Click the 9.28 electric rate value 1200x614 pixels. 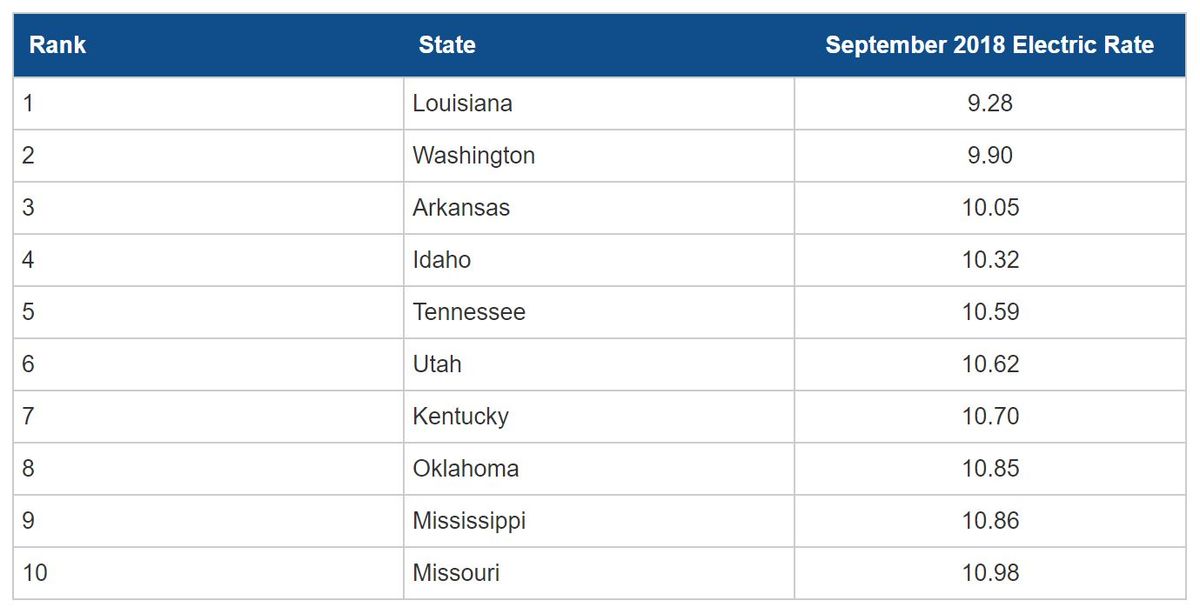click(990, 103)
